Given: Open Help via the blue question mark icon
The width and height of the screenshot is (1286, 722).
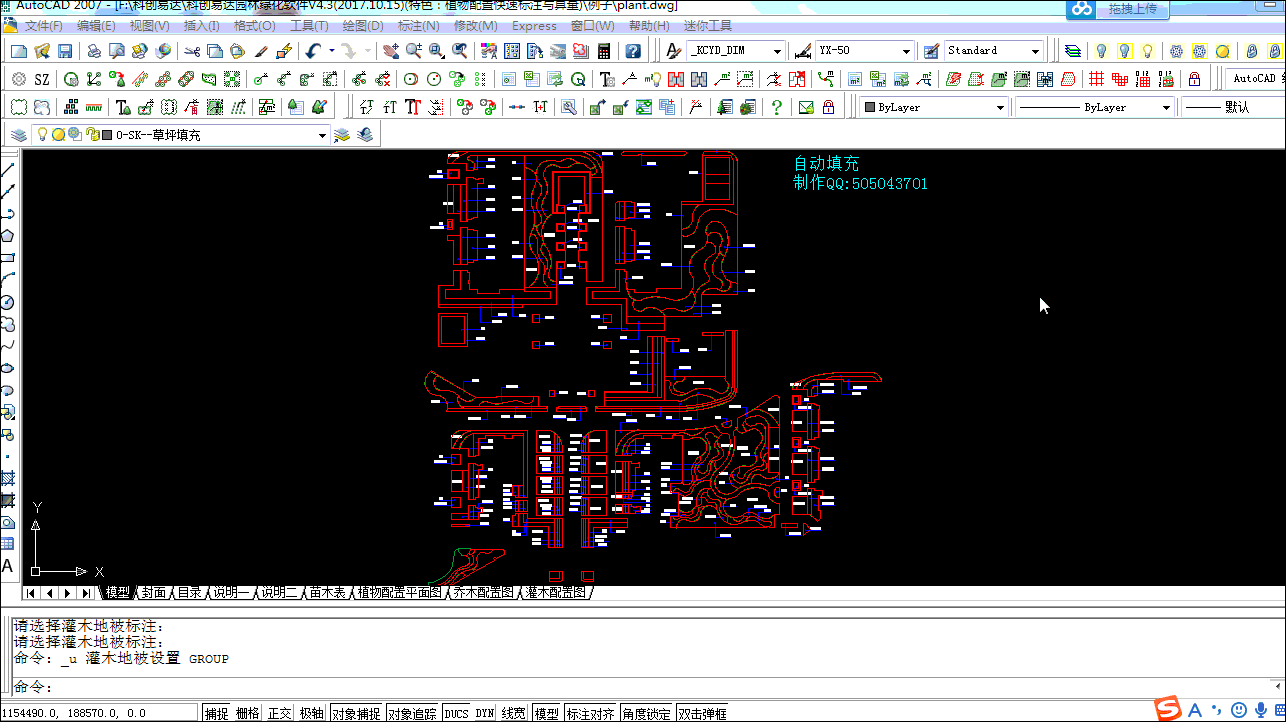Looking at the screenshot, I should (x=633, y=51).
